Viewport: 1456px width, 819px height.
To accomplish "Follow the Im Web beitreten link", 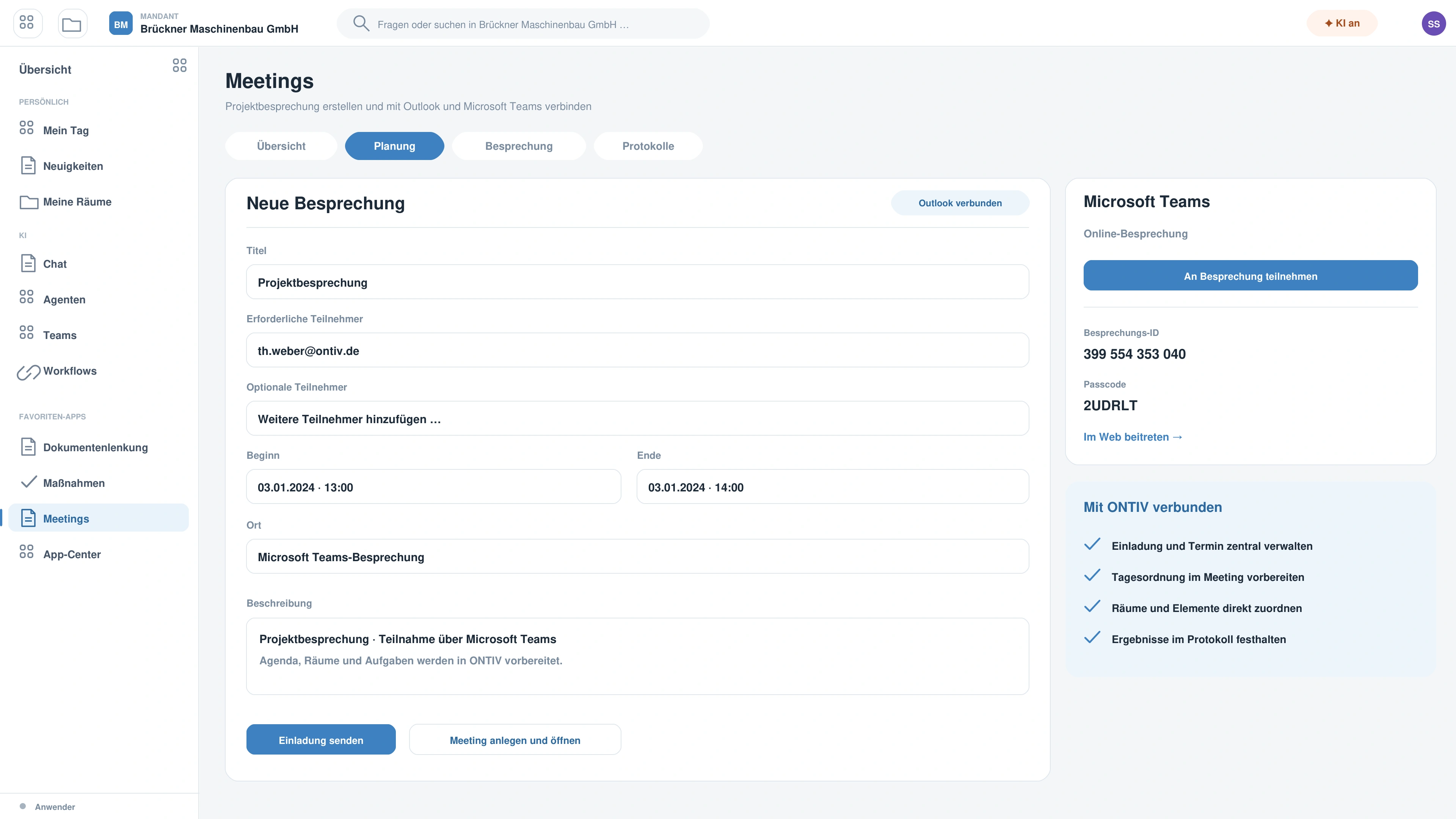I will (x=1132, y=437).
